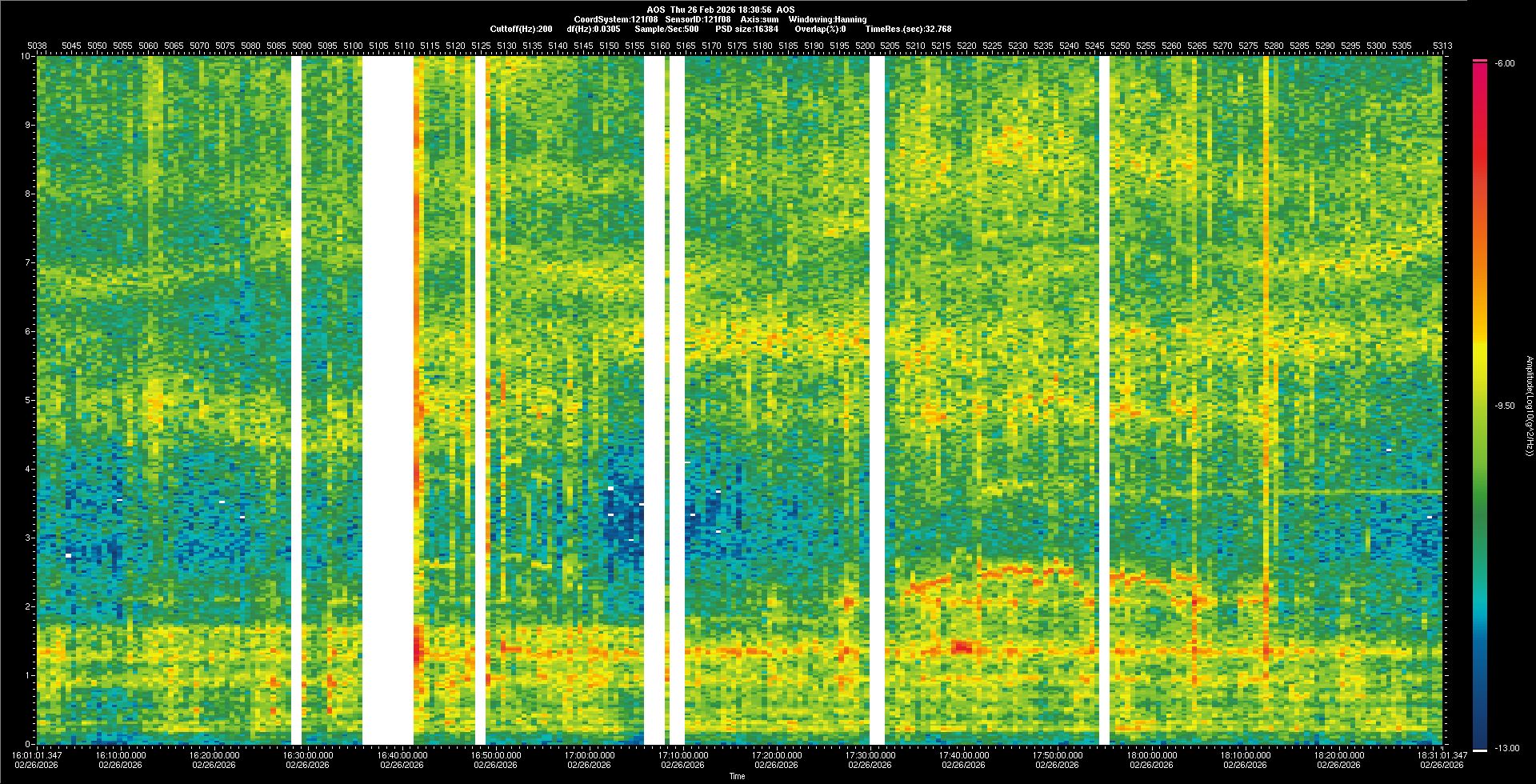This screenshot has width=1536, height=784.
Task: Click the "Time" x-axis title
Action: tap(737, 776)
